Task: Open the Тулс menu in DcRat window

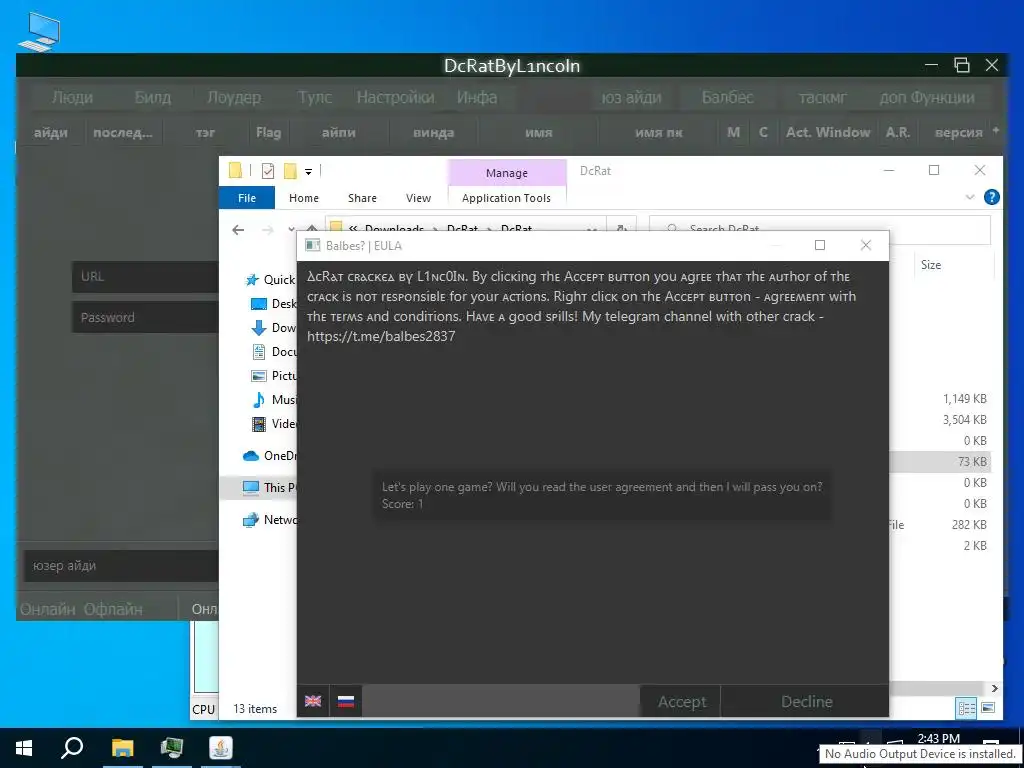Action: pos(314,97)
